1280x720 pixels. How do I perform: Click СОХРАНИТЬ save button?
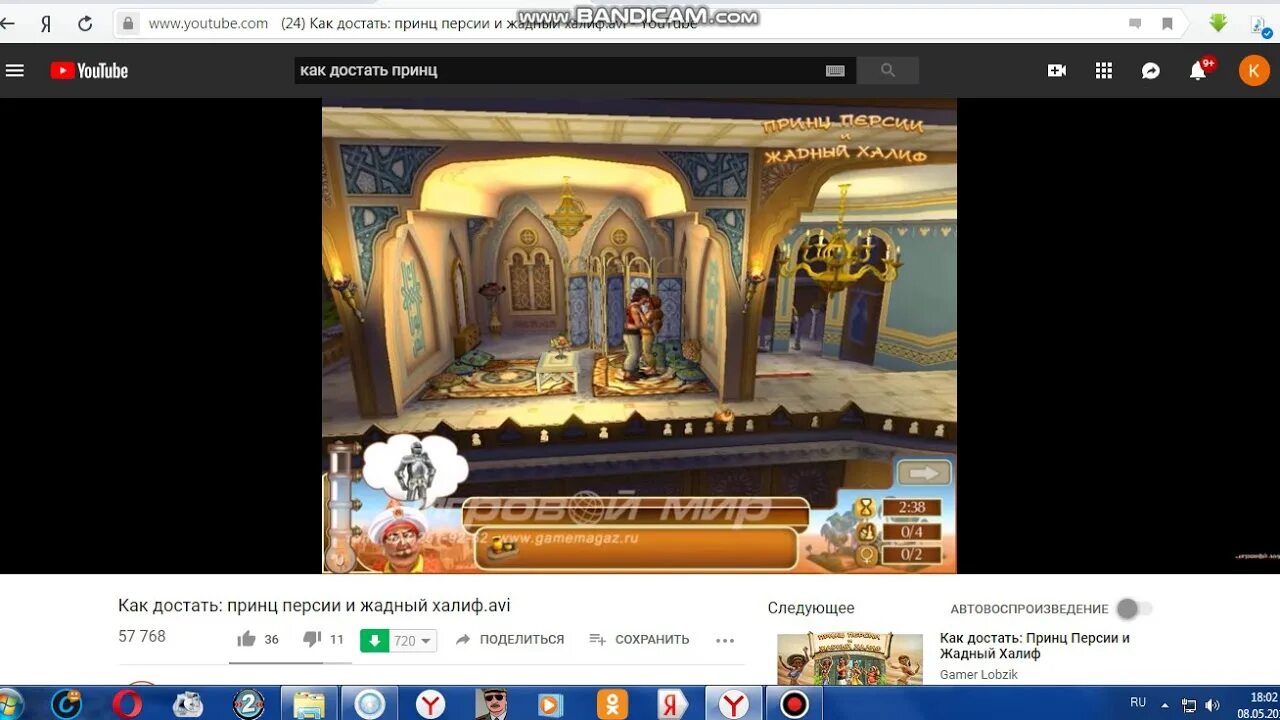[640, 640]
